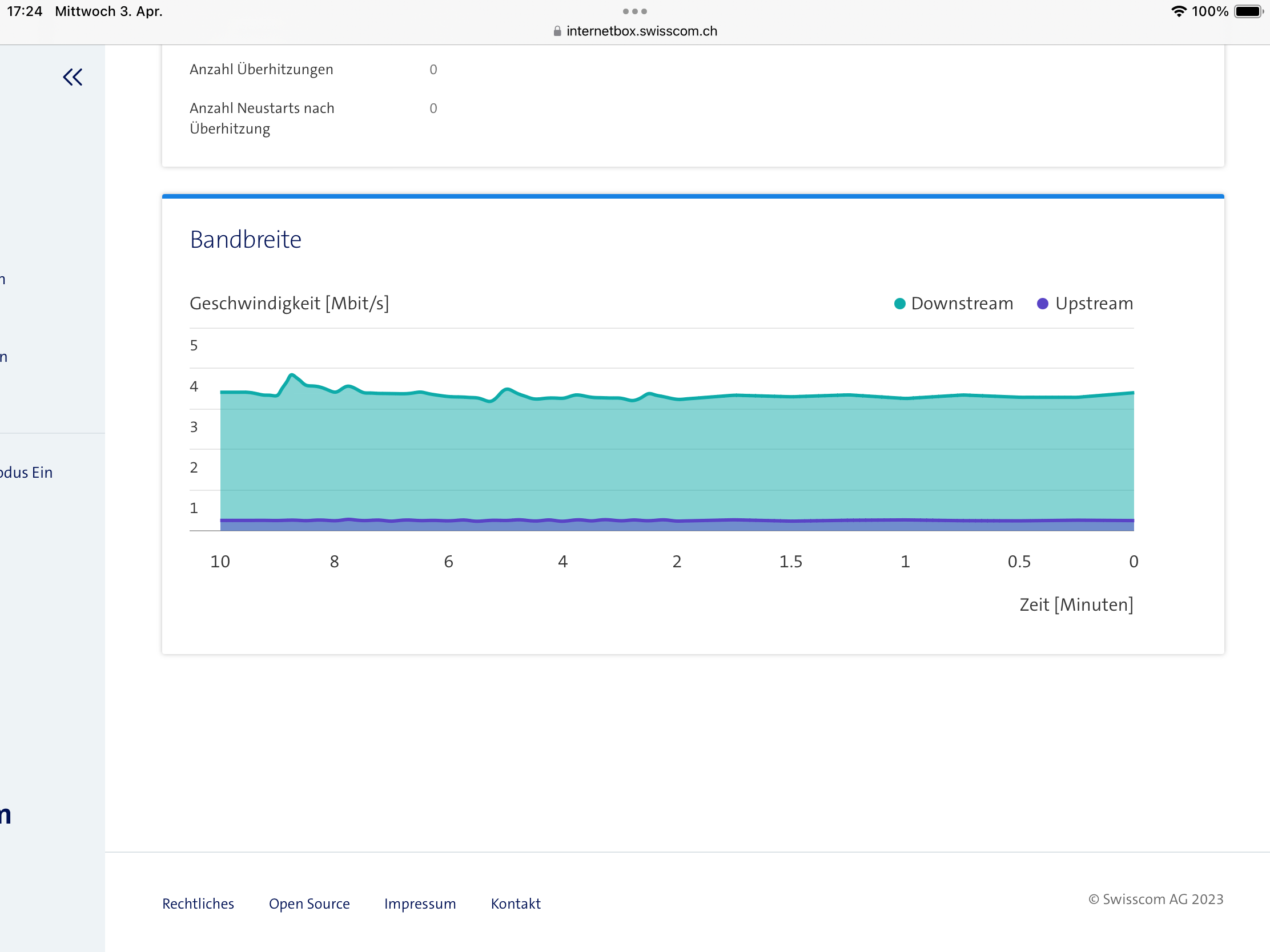Click the Upstream legend label
Screen dimensions: 1270x952
pyautogui.click(x=1094, y=304)
